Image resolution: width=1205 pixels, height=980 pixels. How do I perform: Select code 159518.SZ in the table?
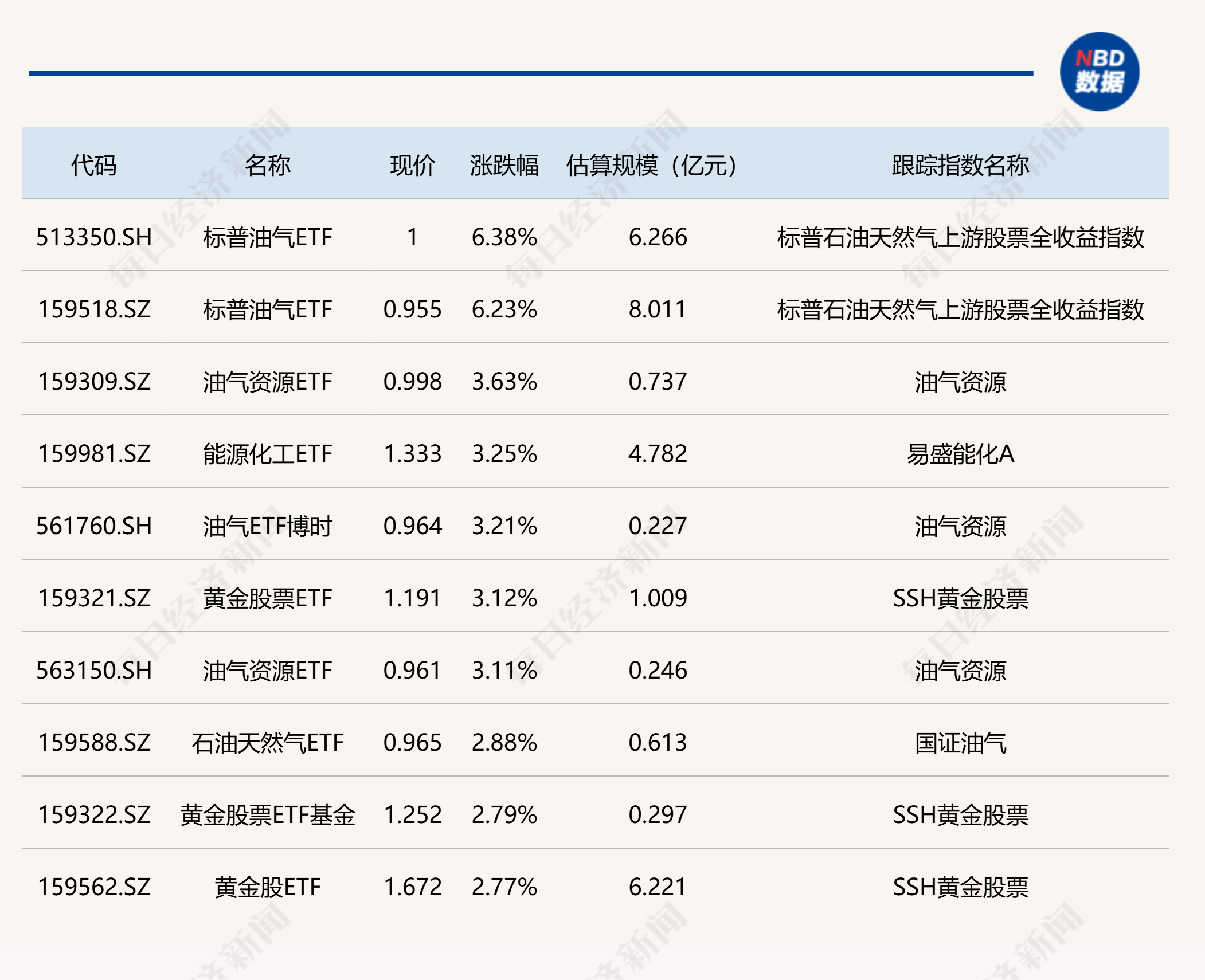coord(94,309)
